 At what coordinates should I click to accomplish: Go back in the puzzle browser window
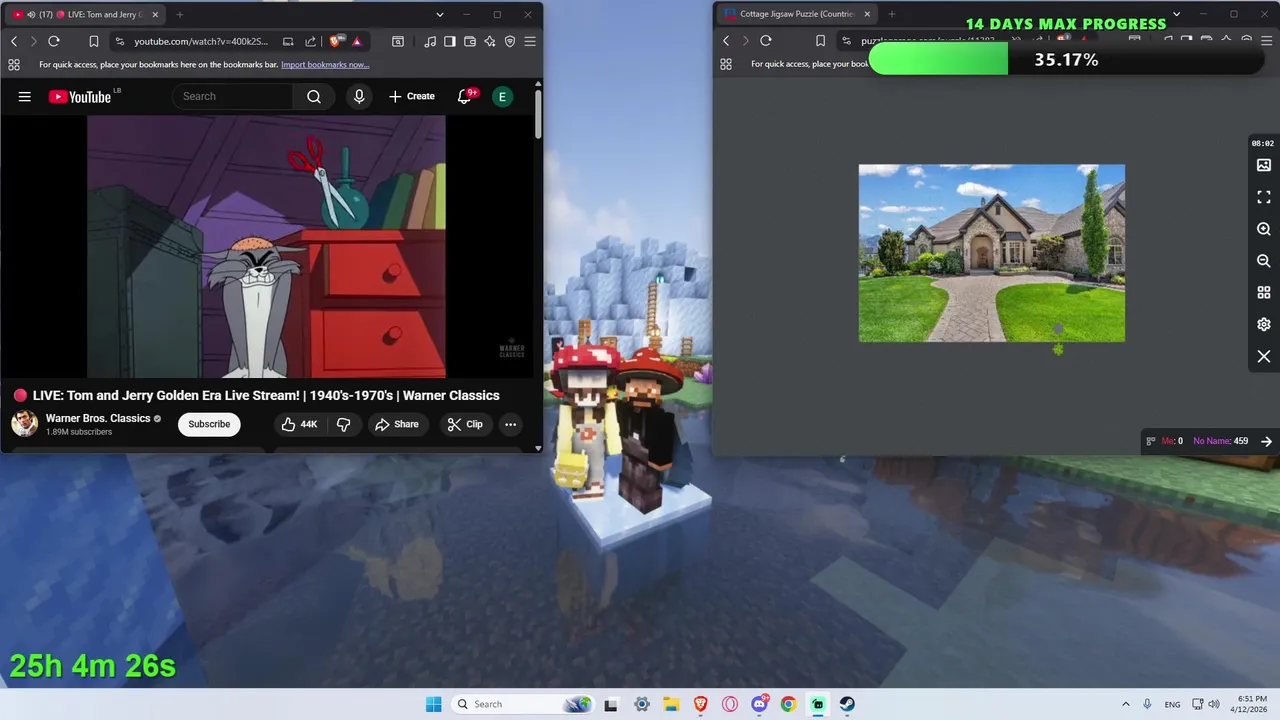pos(727,41)
